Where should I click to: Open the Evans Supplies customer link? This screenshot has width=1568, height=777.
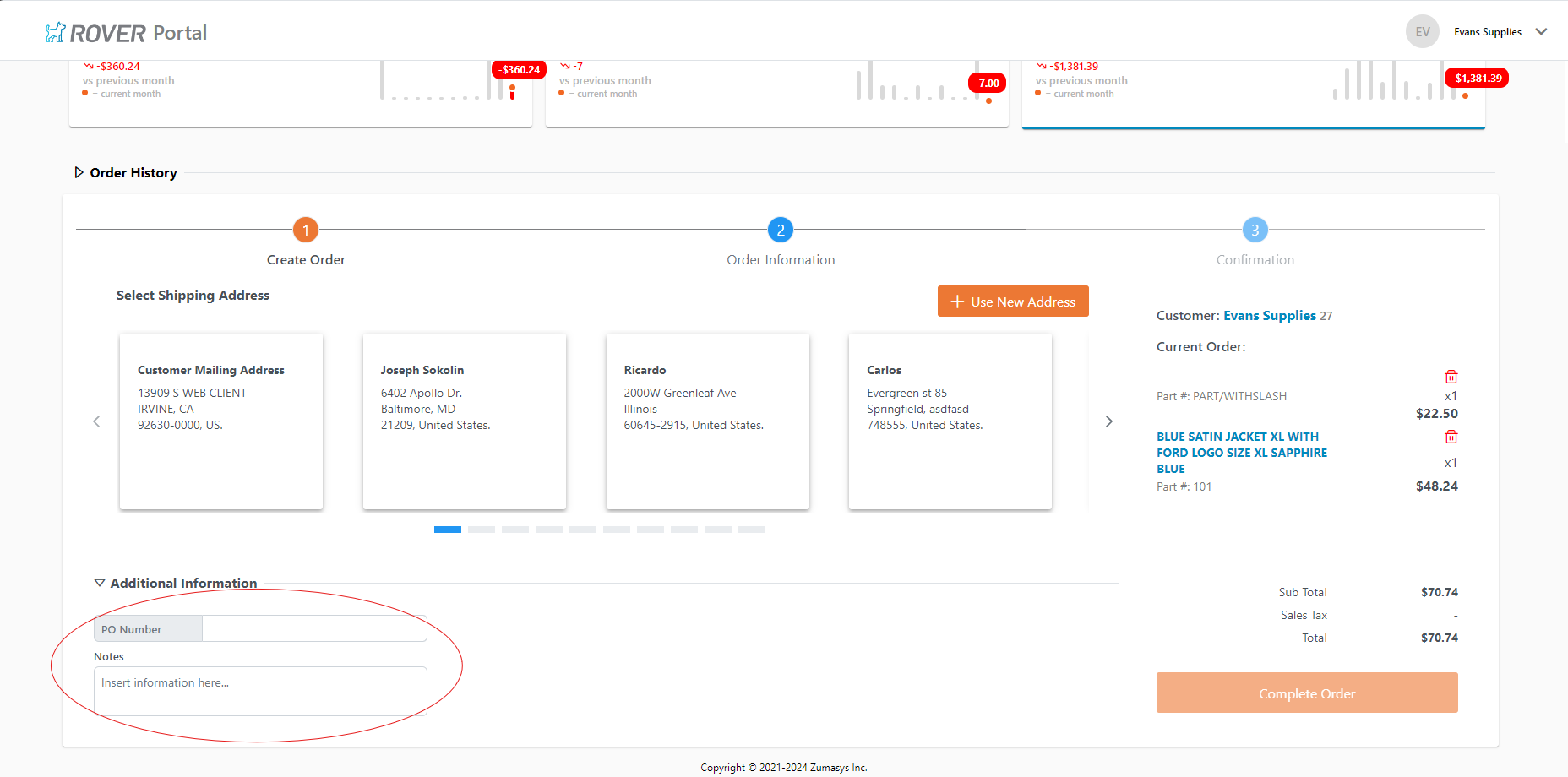pos(1269,315)
